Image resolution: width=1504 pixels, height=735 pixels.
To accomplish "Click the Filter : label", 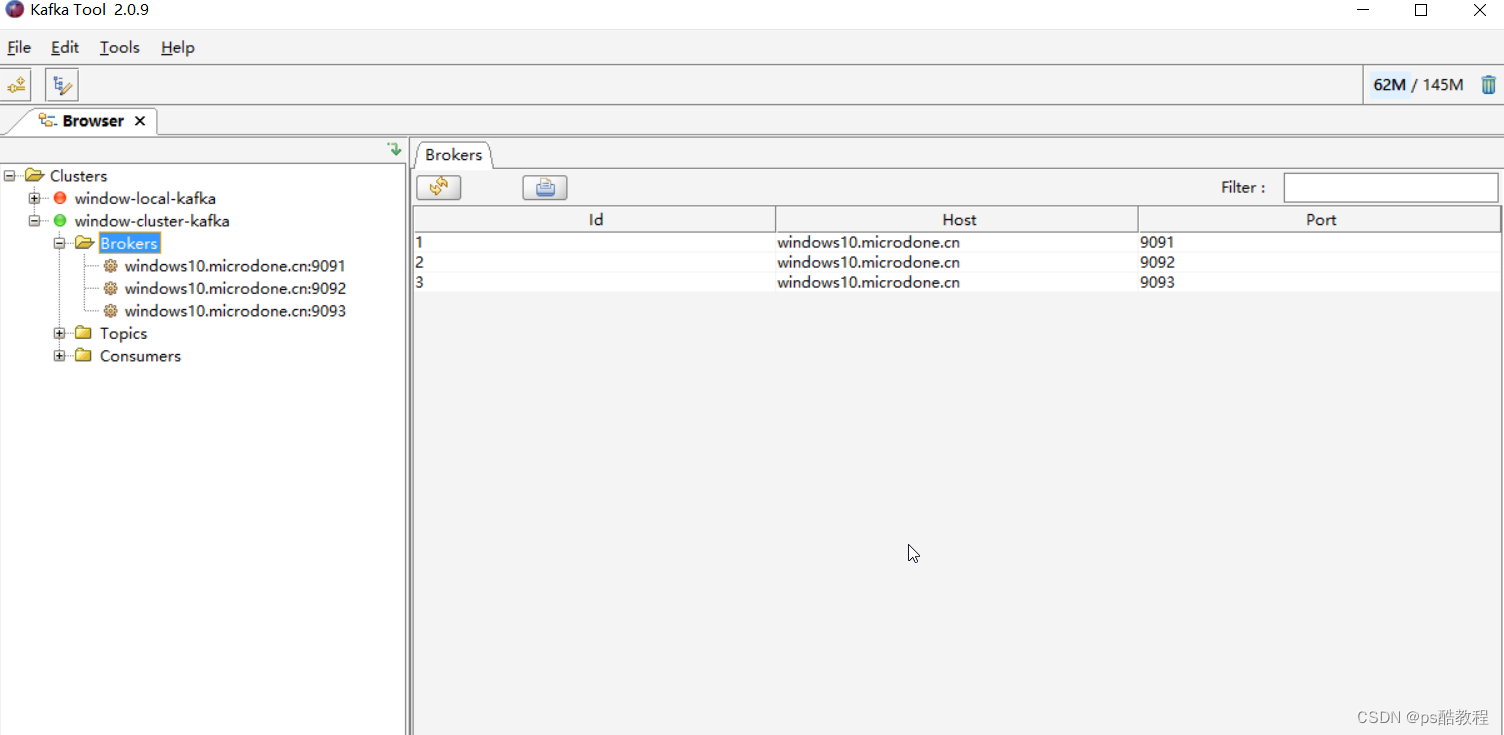I will point(1243,187).
